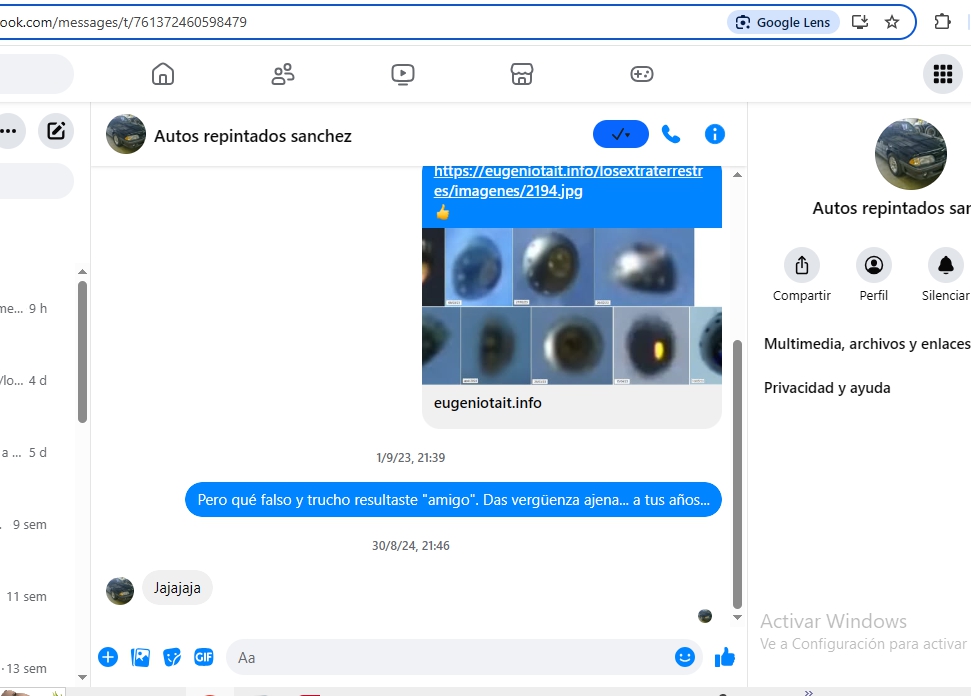Open the Watch video tab
Screen dimensions: 971x696
[x=403, y=74]
